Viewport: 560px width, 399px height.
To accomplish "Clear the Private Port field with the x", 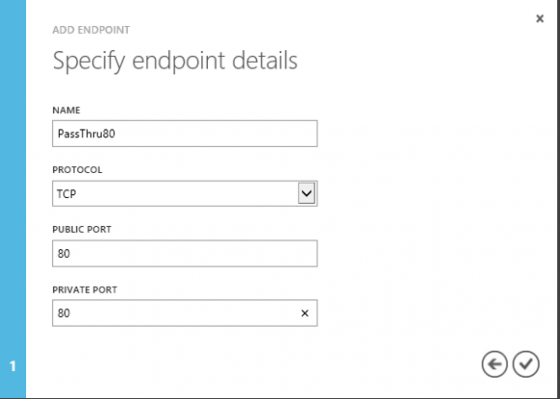I will (x=305, y=313).
